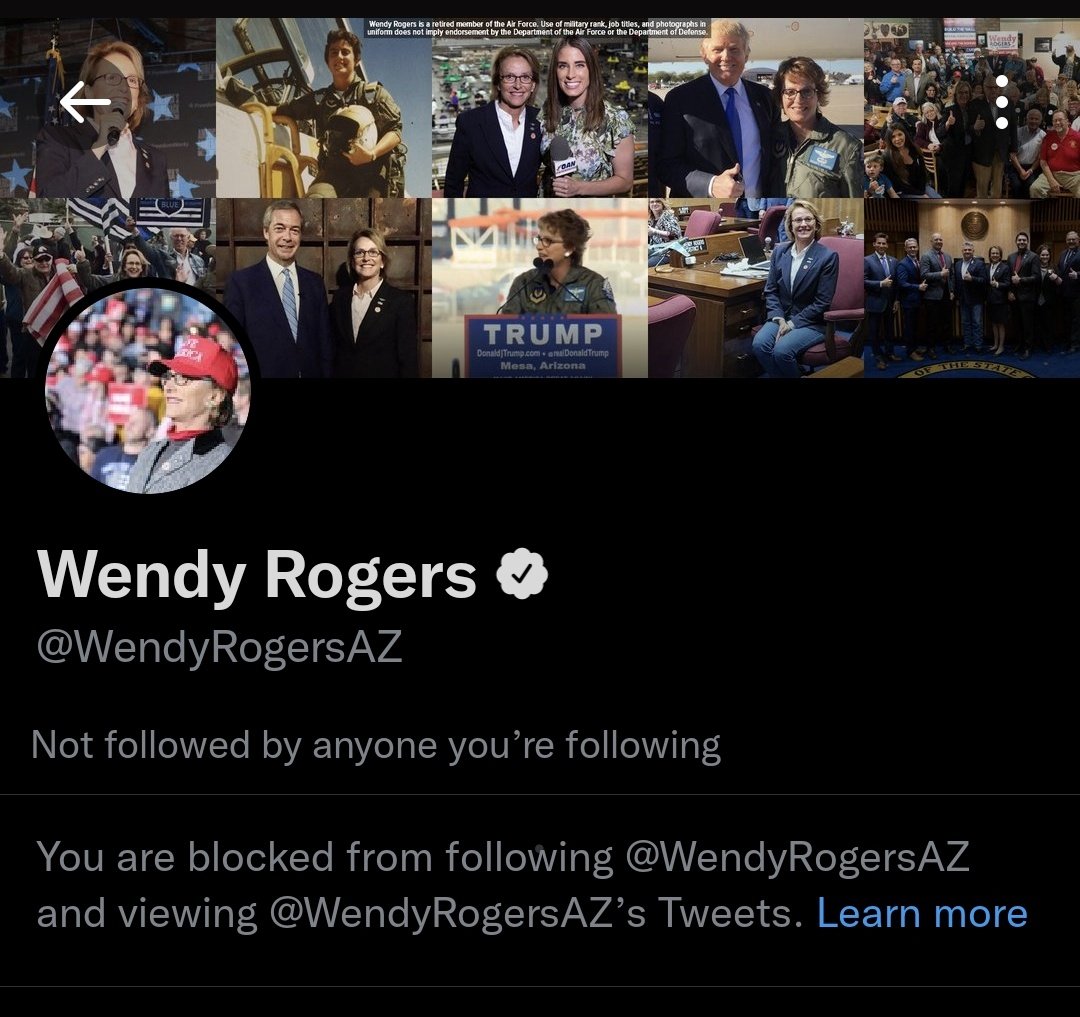Tap the Not followed by anyone text
This screenshot has width=1080, height=1017.
pos(376,745)
